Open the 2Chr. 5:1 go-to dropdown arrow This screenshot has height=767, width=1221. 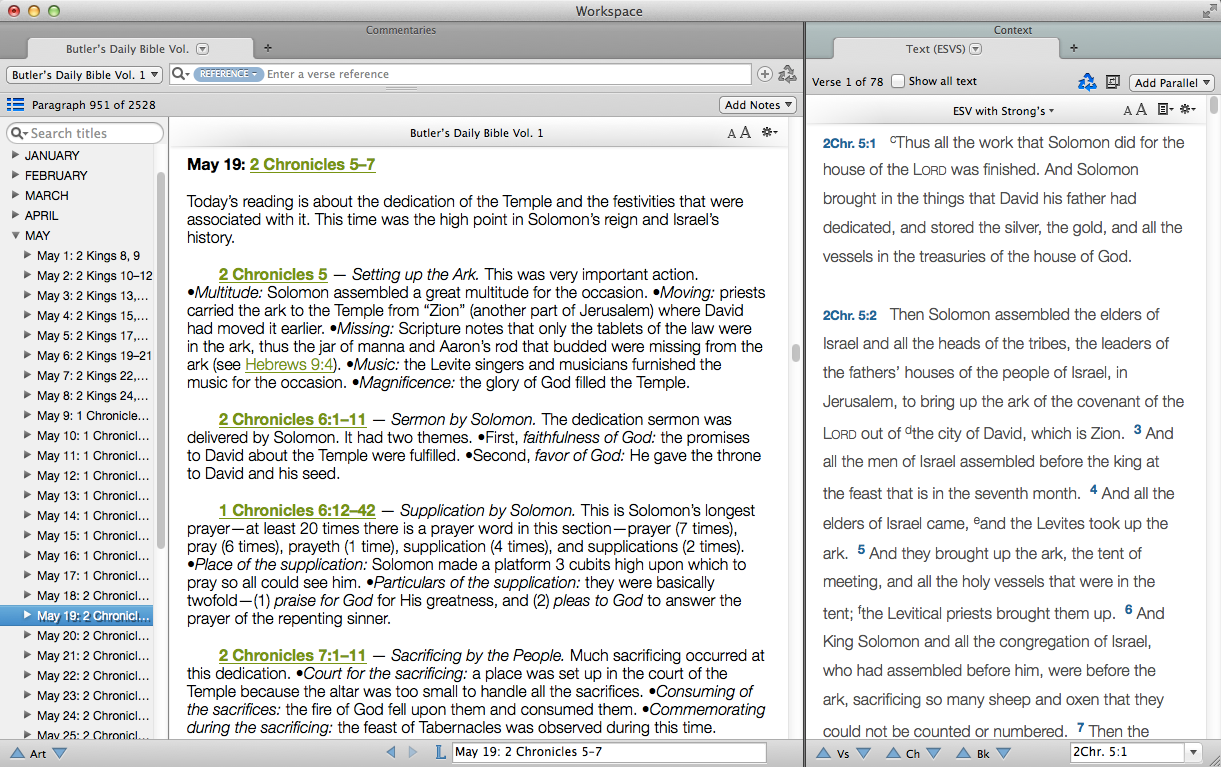point(1193,752)
